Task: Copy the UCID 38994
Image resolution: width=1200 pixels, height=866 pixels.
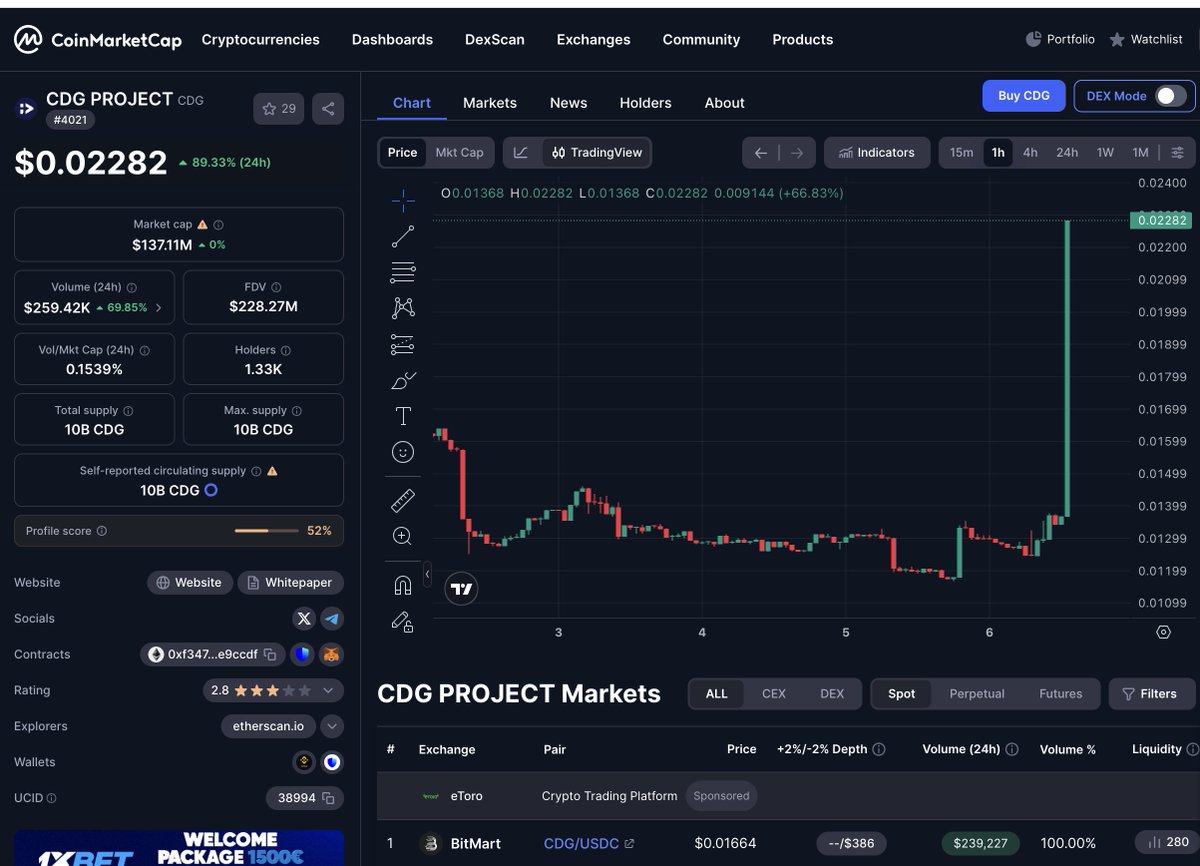Action: (328, 798)
